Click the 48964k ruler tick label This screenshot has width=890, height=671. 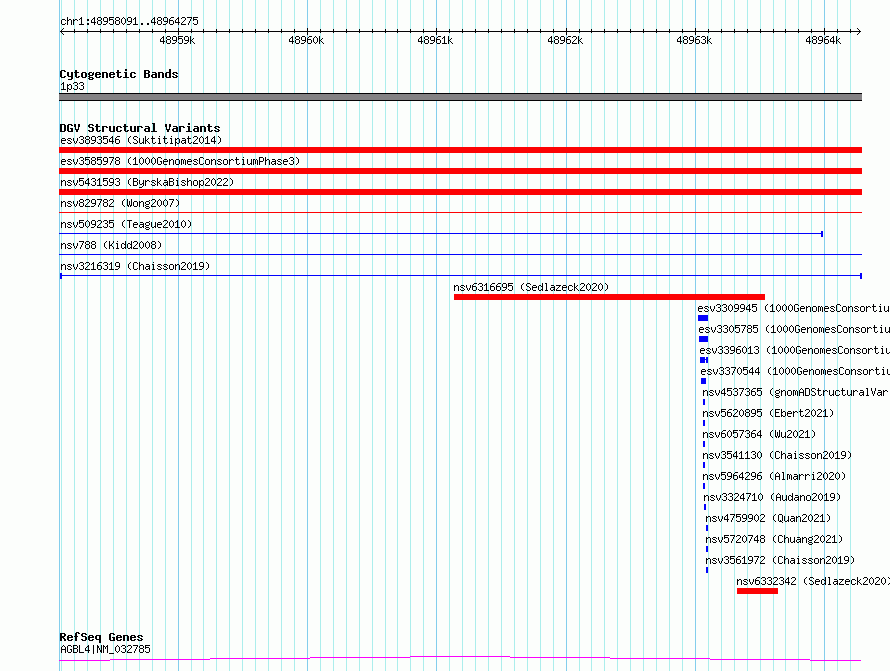click(x=823, y=40)
